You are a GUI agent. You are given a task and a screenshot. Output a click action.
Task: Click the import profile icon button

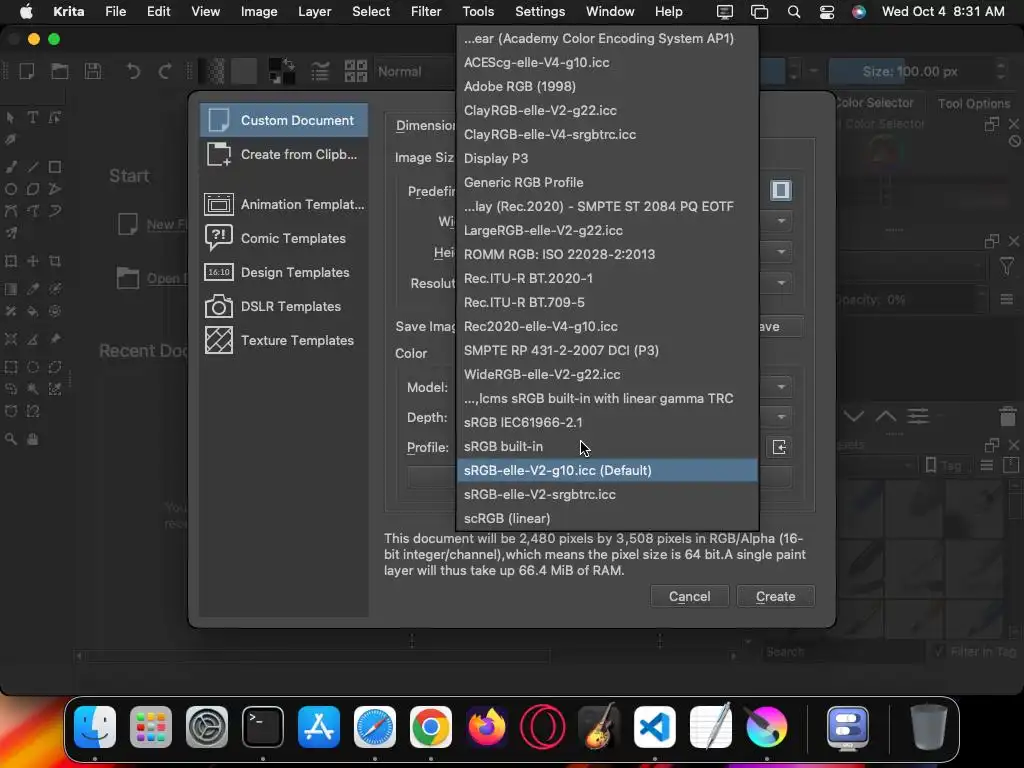click(779, 447)
